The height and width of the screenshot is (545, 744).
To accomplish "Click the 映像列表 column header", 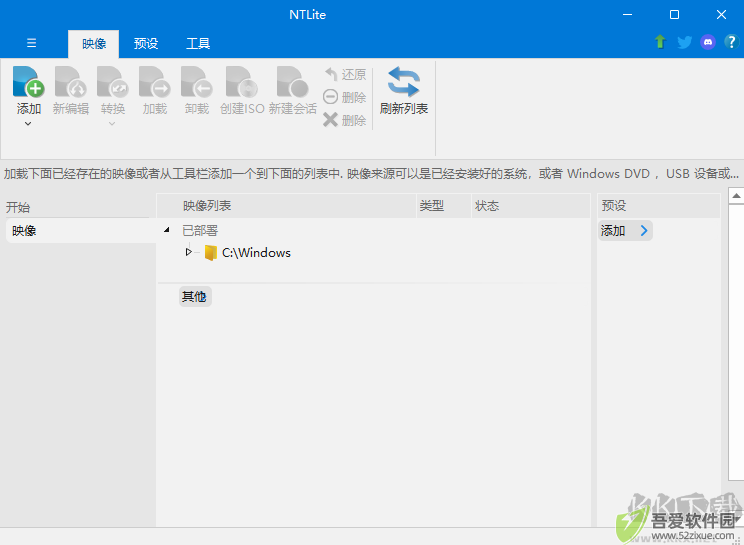I will click(286, 205).
